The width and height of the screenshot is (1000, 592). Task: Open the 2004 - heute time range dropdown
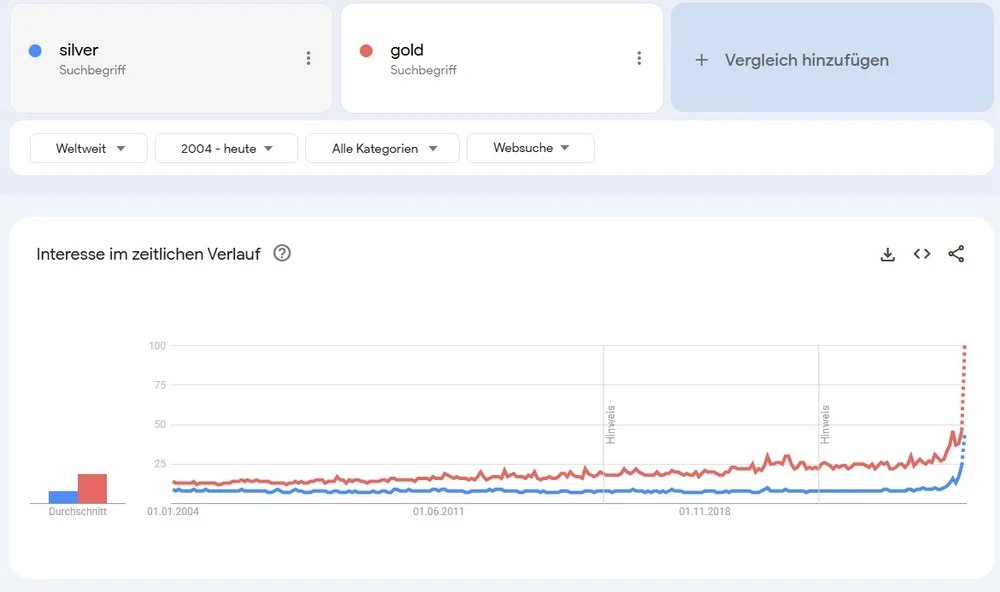226,148
